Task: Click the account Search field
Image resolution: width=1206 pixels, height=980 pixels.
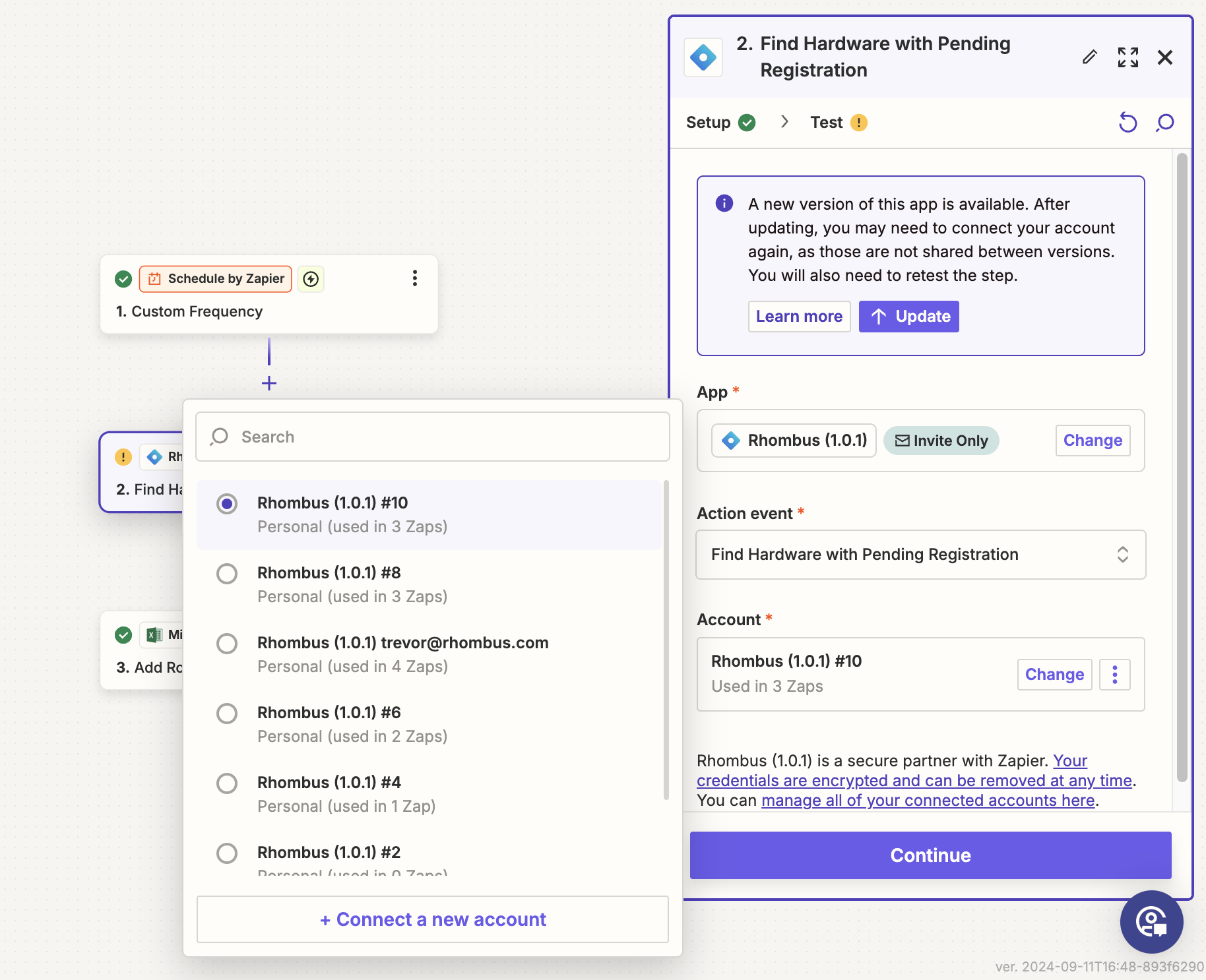Action: [433, 437]
